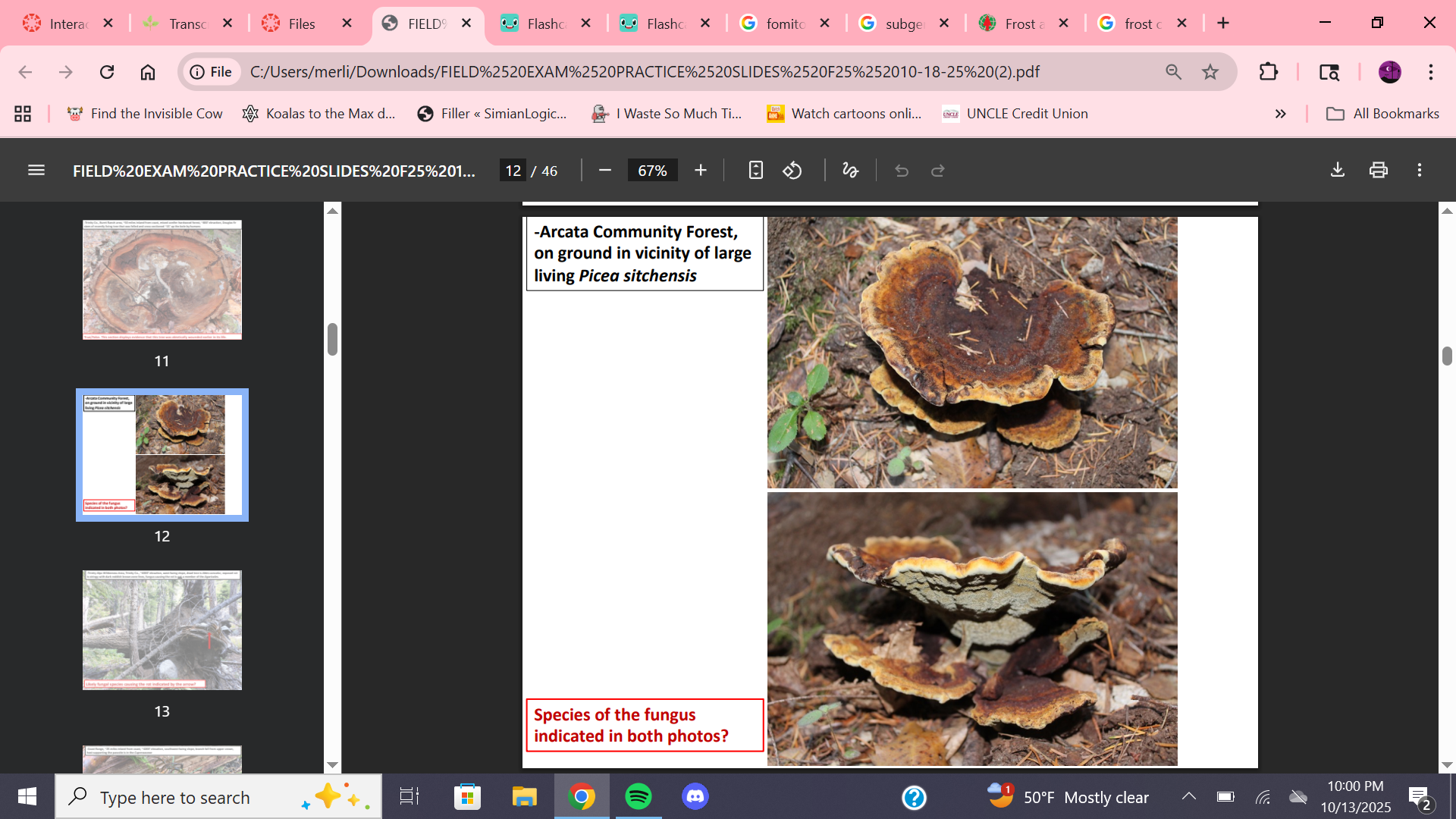Open the All Bookmarks folder
The height and width of the screenshot is (819, 1456).
(x=1382, y=114)
